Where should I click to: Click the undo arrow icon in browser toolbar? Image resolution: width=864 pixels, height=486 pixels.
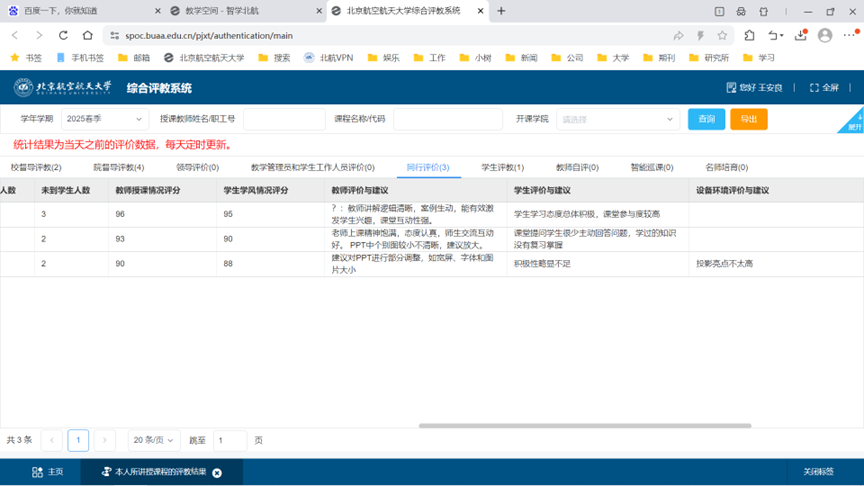pos(775,35)
